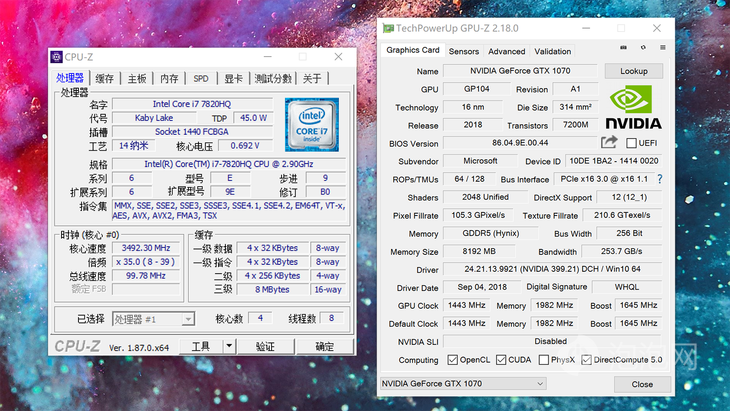Switch to the 处理器 tab in CPU-Z
The image size is (730, 411).
click(x=70, y=78)
